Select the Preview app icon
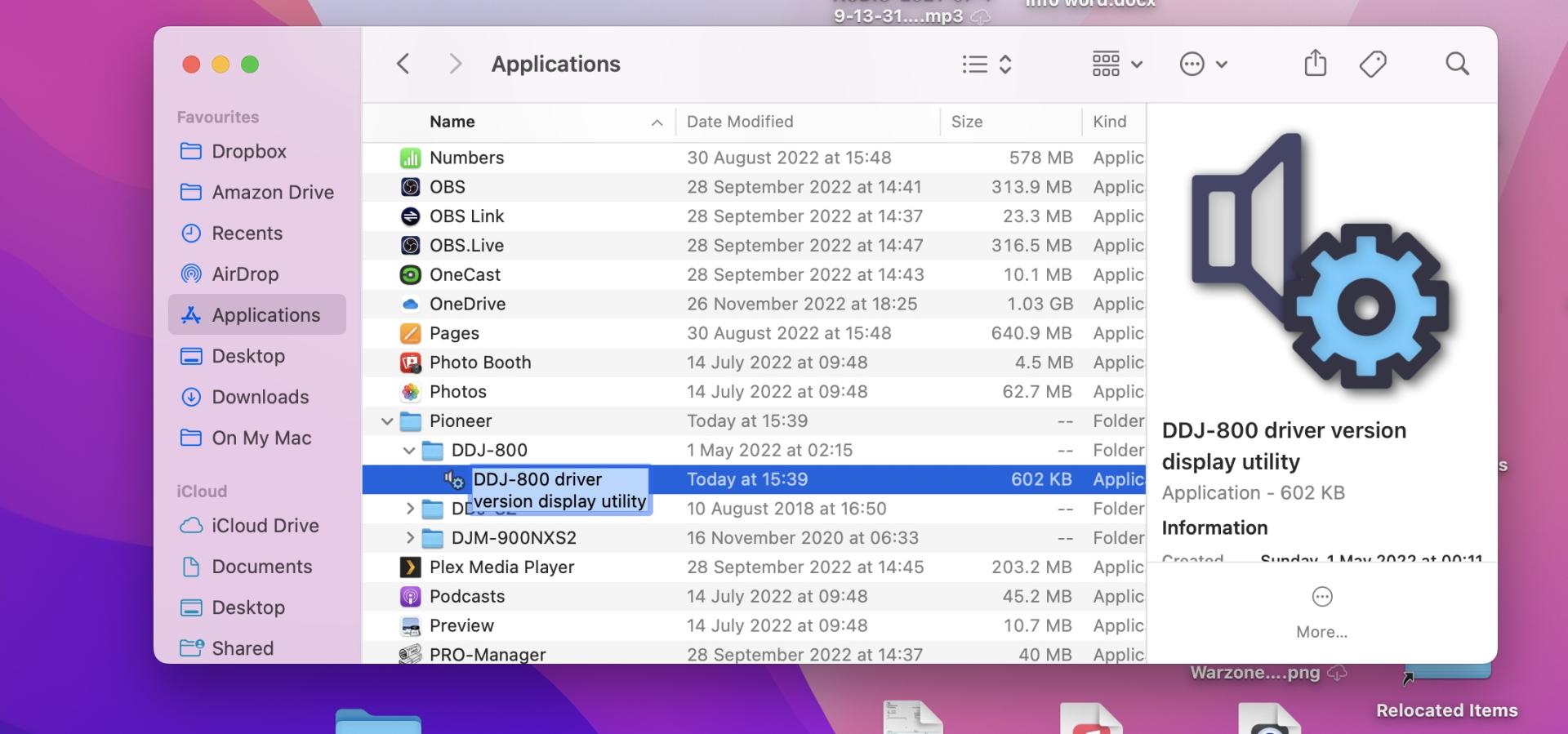Image resolution: width=1568 pixels, height=734 pixels. tap(410, 626)
